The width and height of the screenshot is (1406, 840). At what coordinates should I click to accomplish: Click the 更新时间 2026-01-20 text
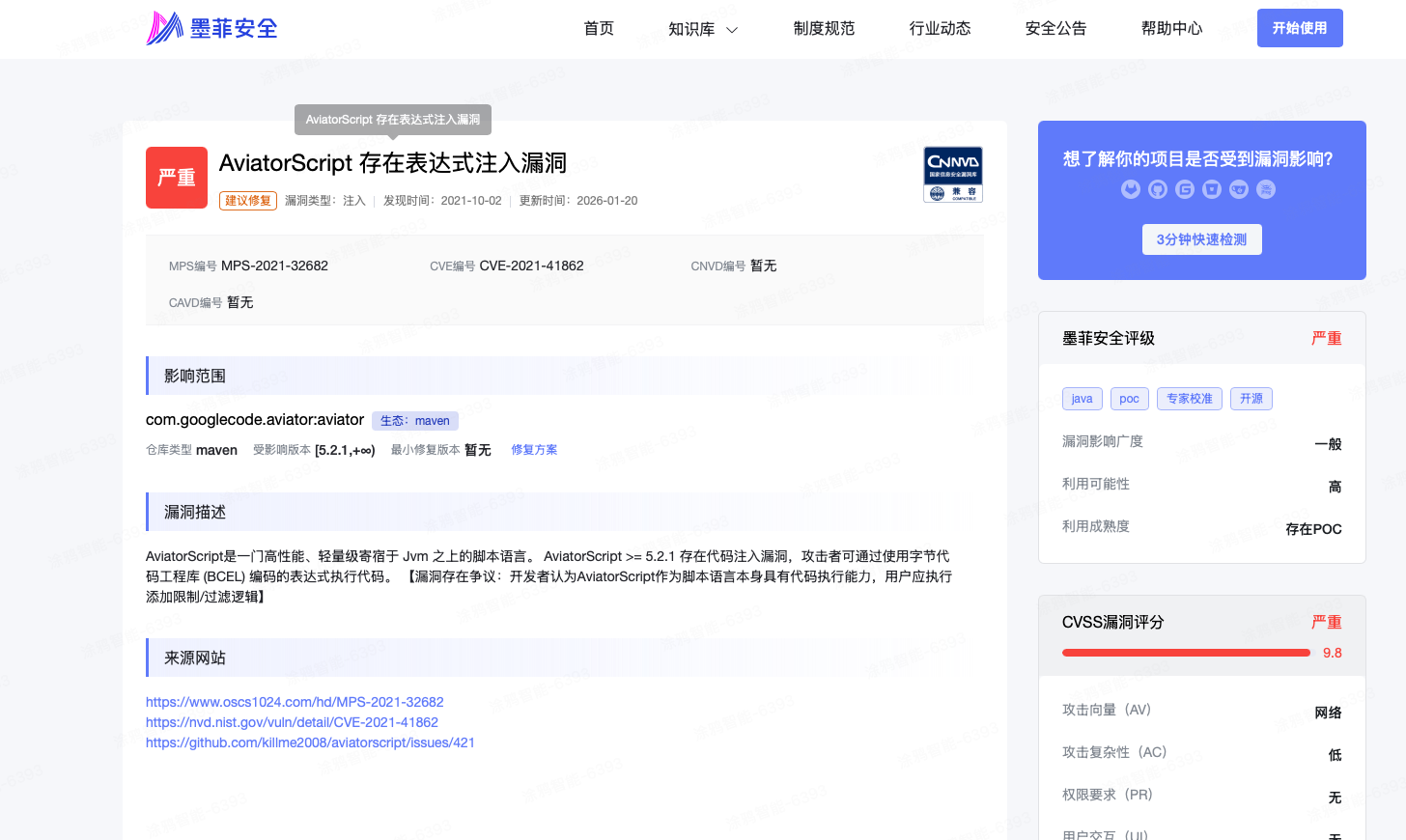click(578, 201)
